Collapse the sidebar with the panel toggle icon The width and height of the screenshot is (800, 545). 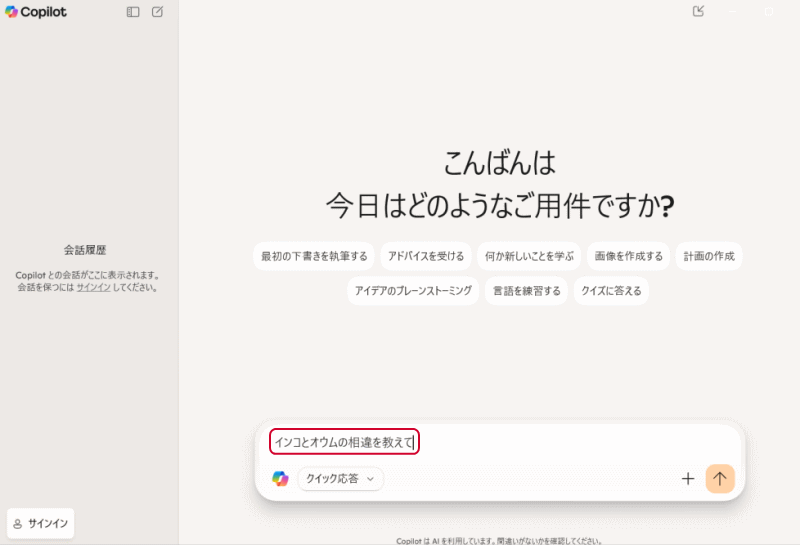(x=133, y=12)
